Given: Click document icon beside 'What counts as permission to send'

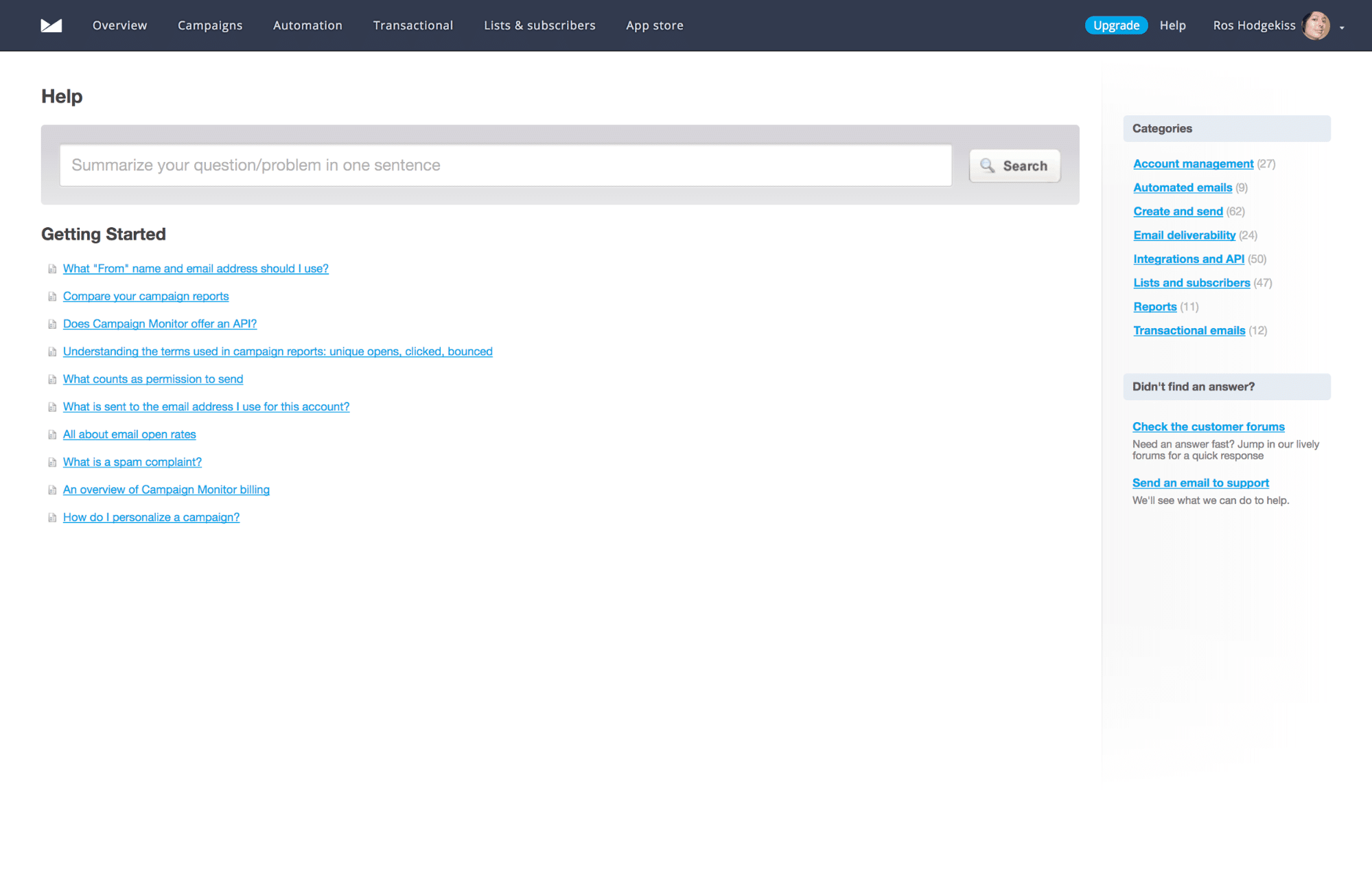Looking at the screenshot, I should (x=52, y=380).
